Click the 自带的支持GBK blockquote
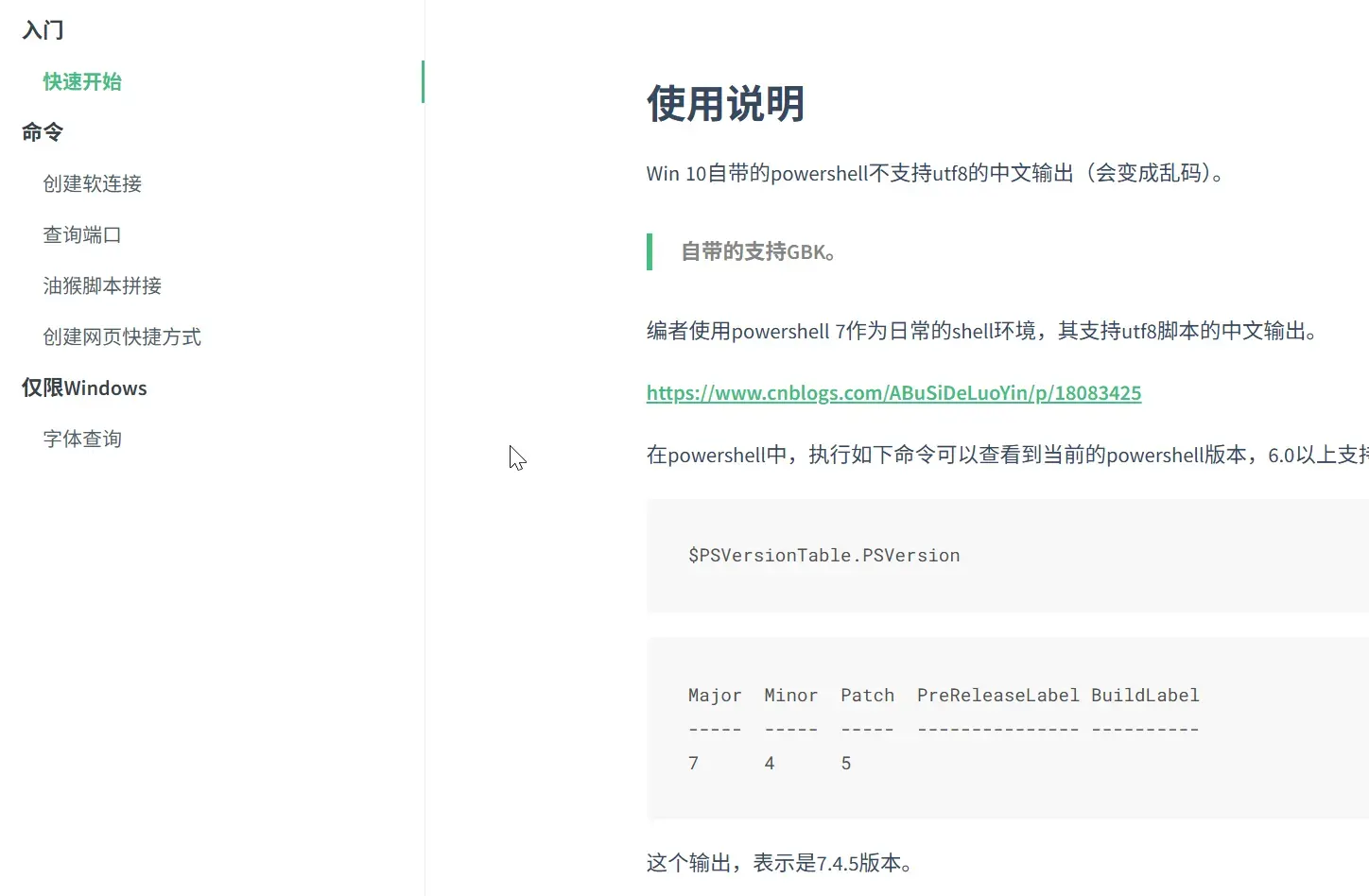 [x=758, y=251]
